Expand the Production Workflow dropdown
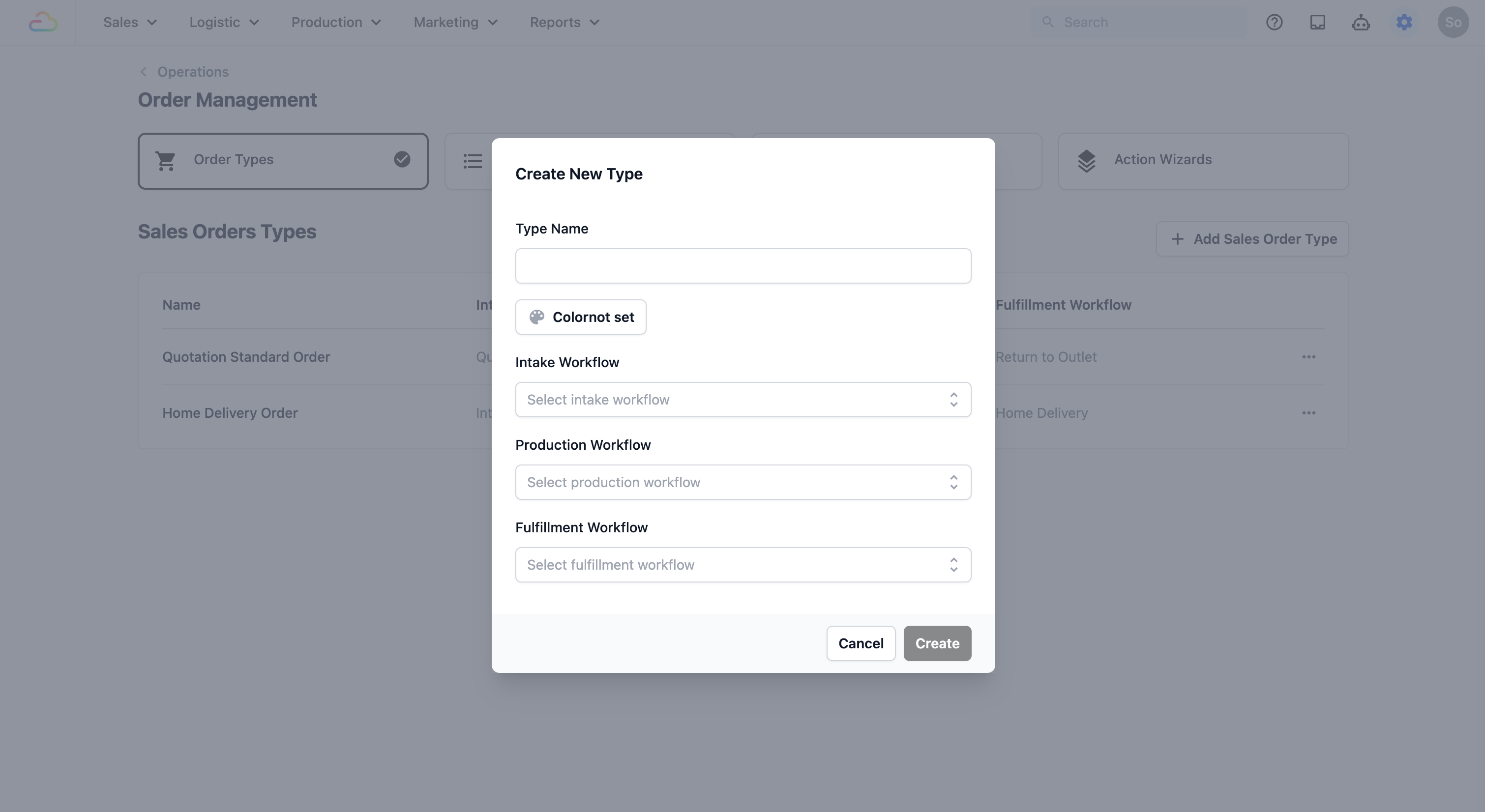Screen dimensions: 1485x812 pyautogui.click(x=742, y=482)
